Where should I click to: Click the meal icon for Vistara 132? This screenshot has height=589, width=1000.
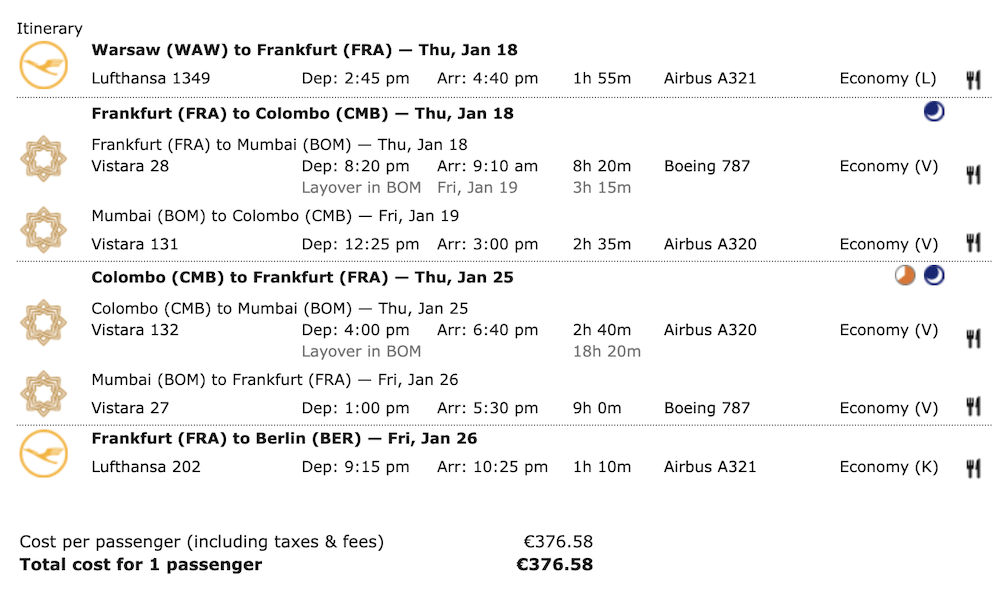(x=973, y=338)
